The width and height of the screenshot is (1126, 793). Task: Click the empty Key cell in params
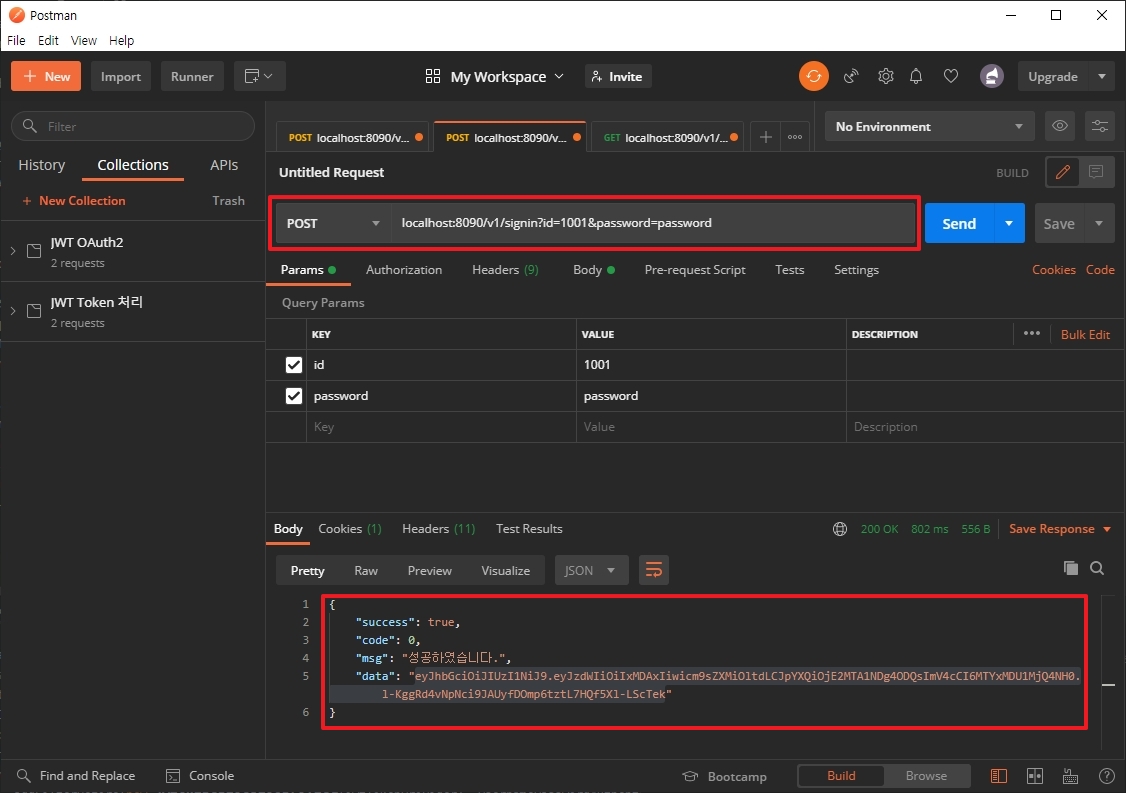tap(442, 427)
